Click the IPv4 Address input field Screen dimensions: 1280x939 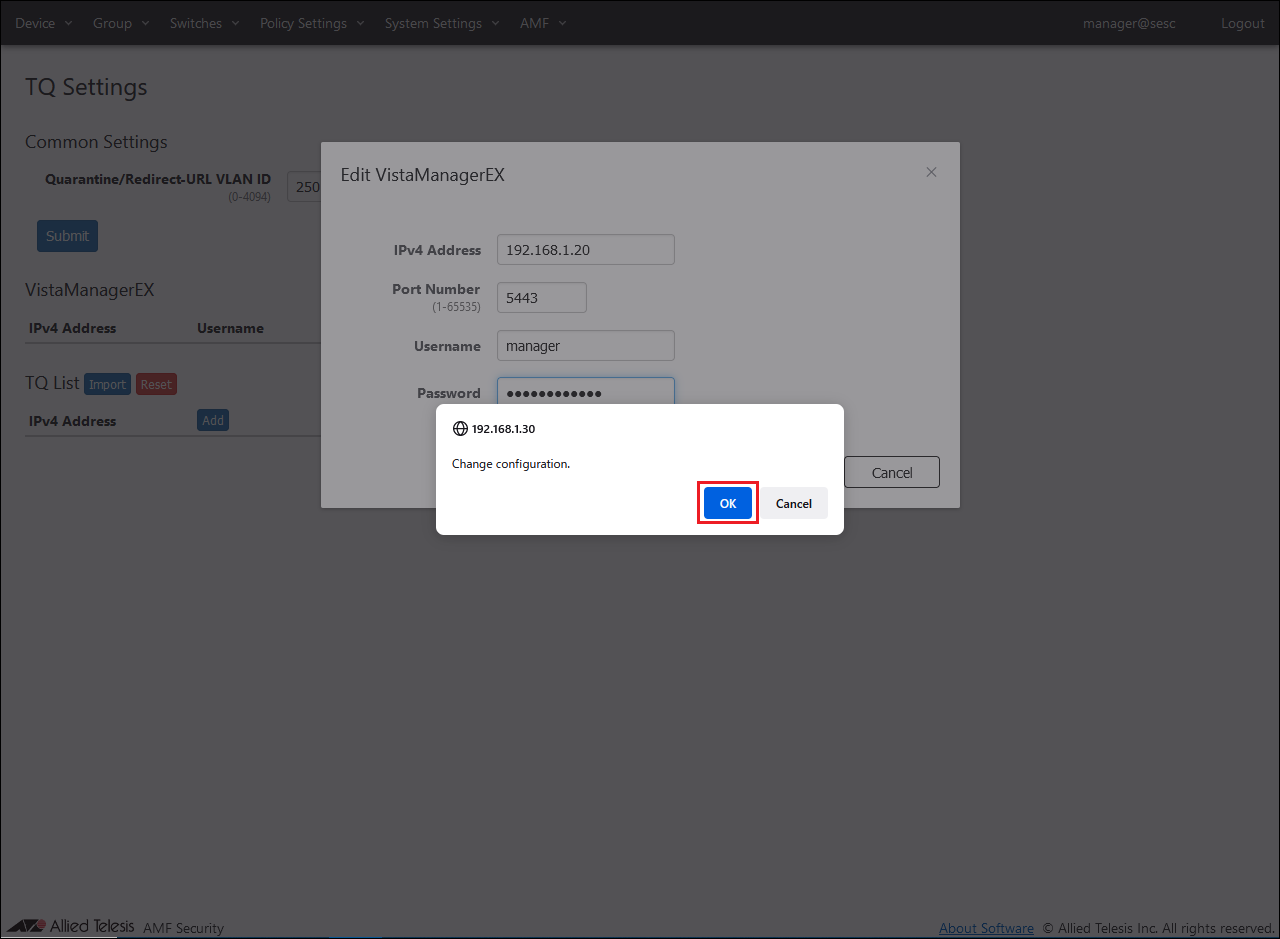click(585, 250)
